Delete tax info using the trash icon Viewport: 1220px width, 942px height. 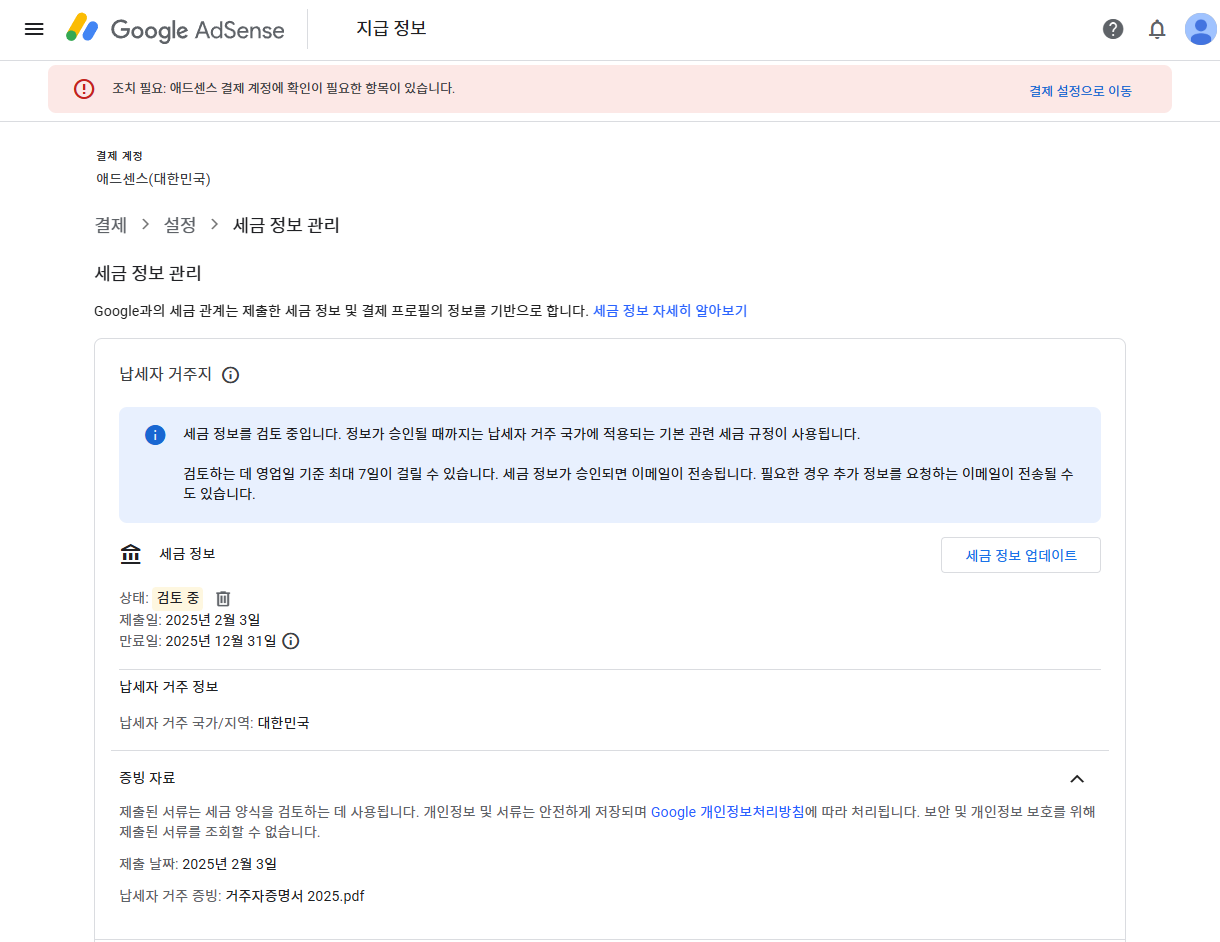(x=222, y=597)
